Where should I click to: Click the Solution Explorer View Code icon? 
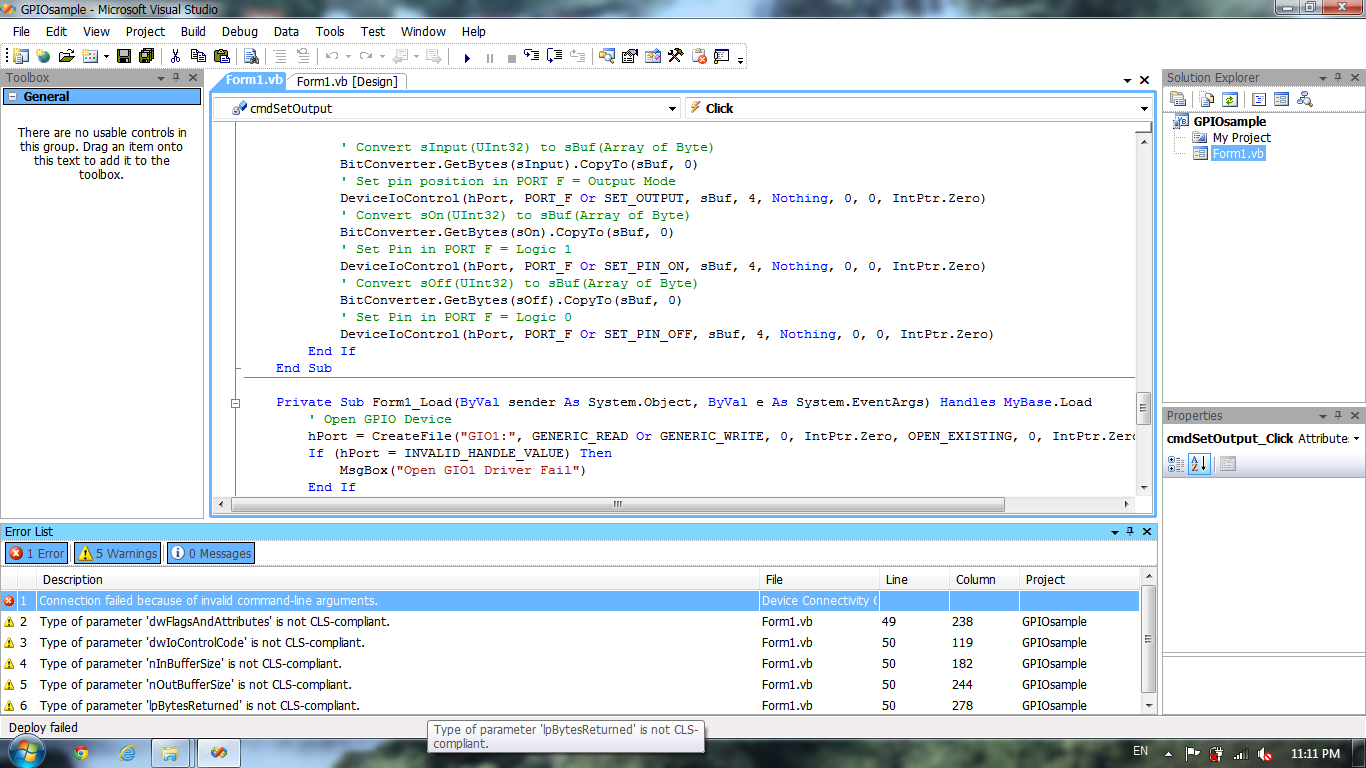tap(1259, 99)
